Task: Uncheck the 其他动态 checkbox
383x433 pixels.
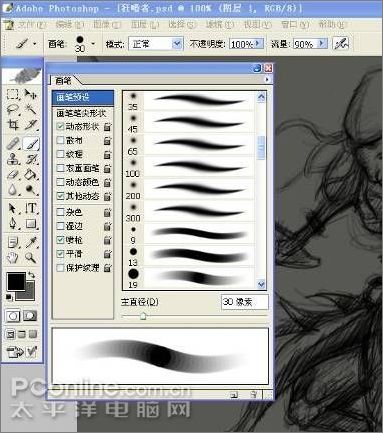Action: [x=60, y=196]
